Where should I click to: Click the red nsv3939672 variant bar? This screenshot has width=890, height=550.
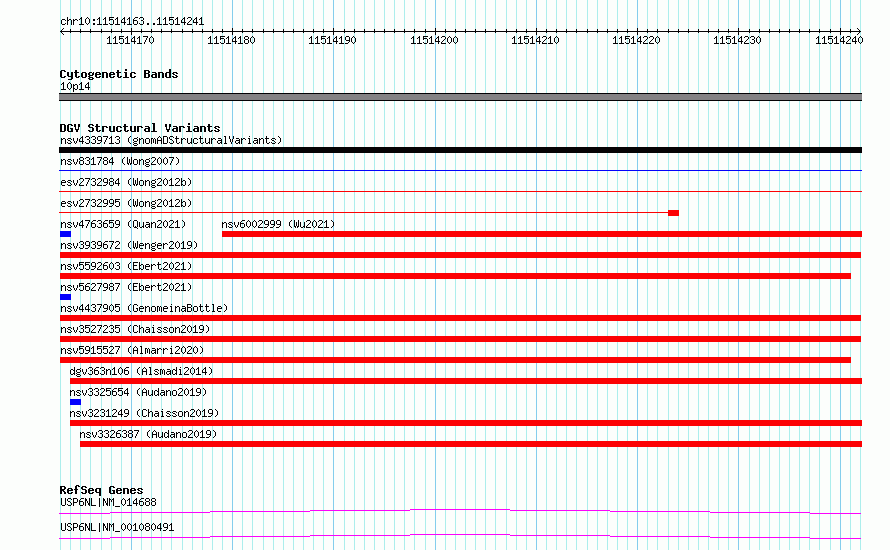pos(460,255)
